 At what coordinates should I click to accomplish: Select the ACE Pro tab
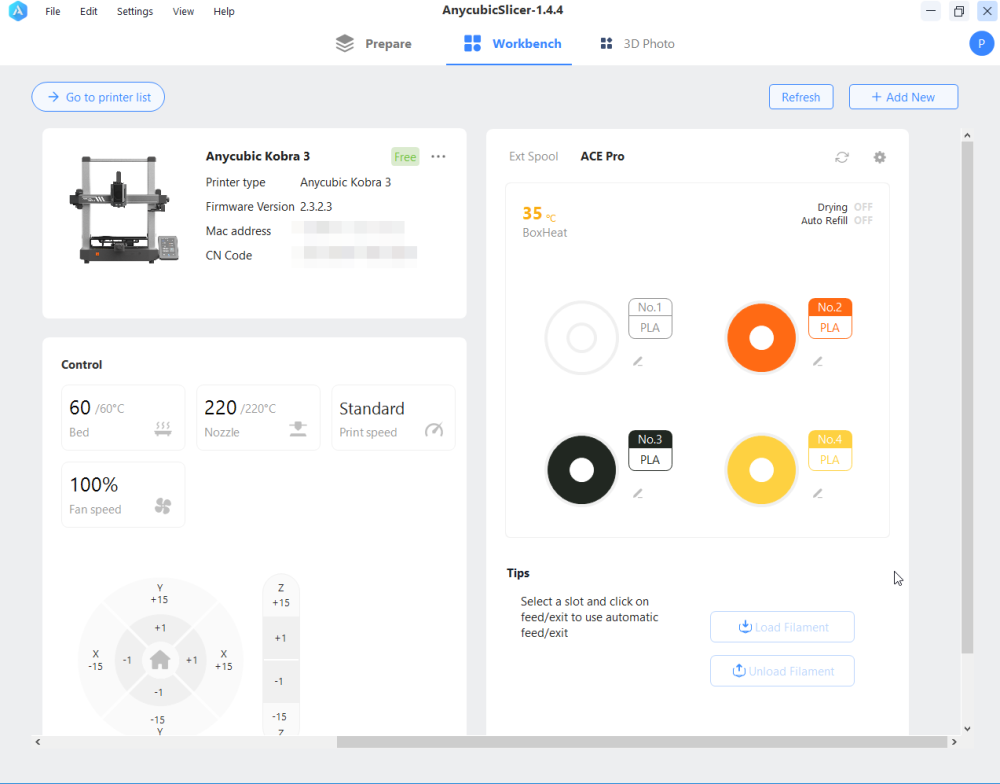(602, 156)
